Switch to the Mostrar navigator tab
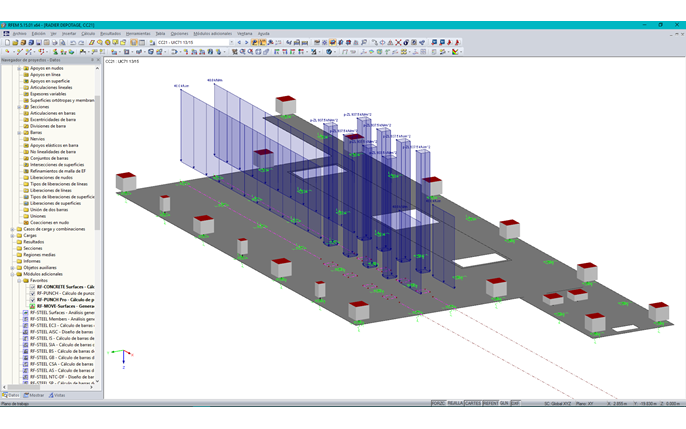This screenshot has height=429, width=686. (x=34, y=395)
